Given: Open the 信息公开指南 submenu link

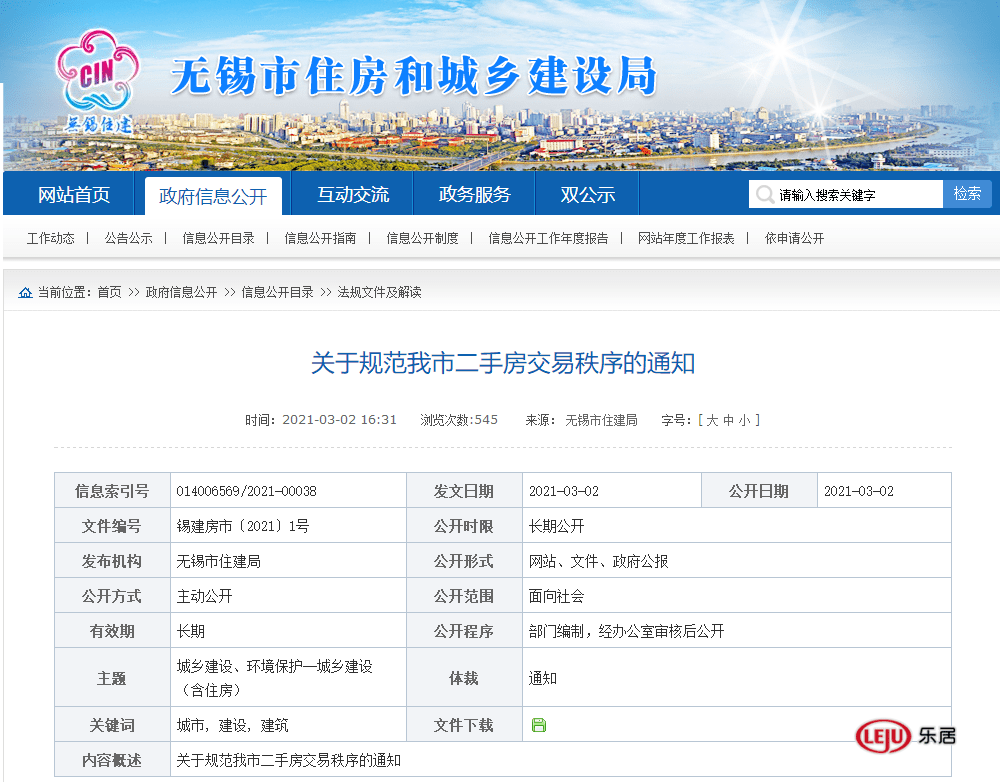Looking at the screenshot, I should pyautogui.click(x=320, y=238).
